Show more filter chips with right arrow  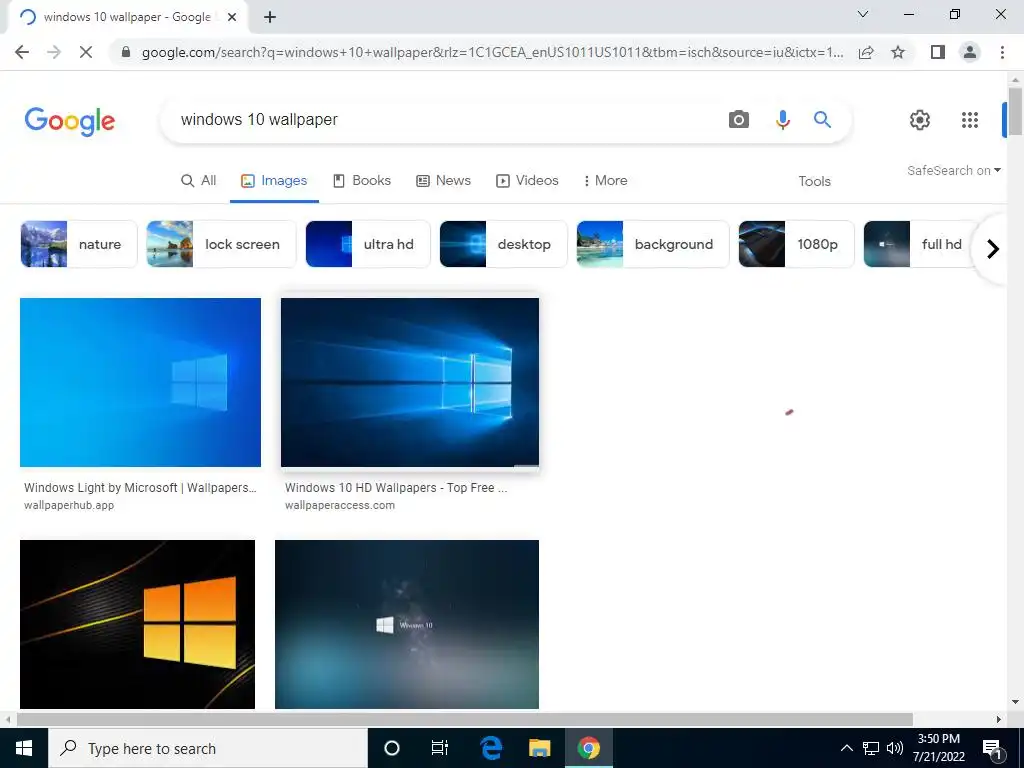point(993,249)
